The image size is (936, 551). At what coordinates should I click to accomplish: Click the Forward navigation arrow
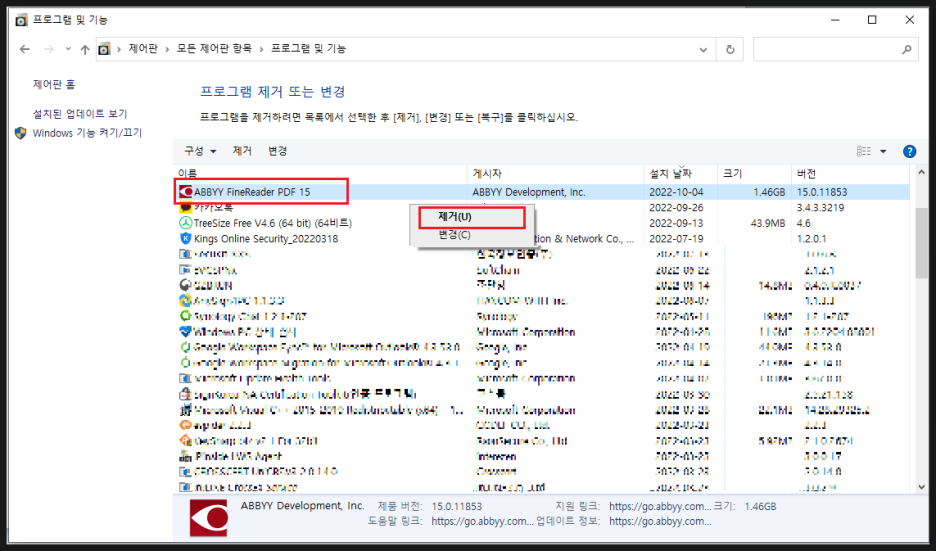[49, 50]
